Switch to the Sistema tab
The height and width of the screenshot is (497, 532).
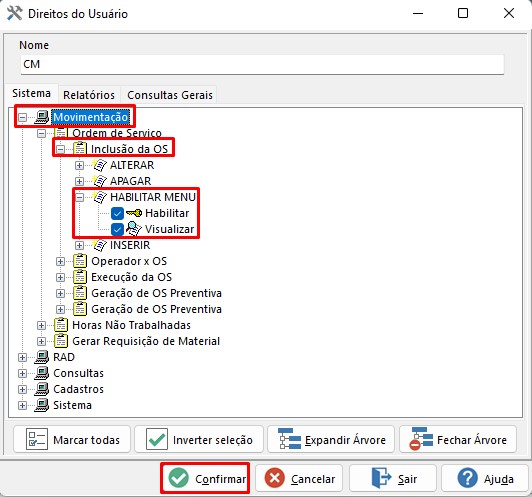coord(32,93)
